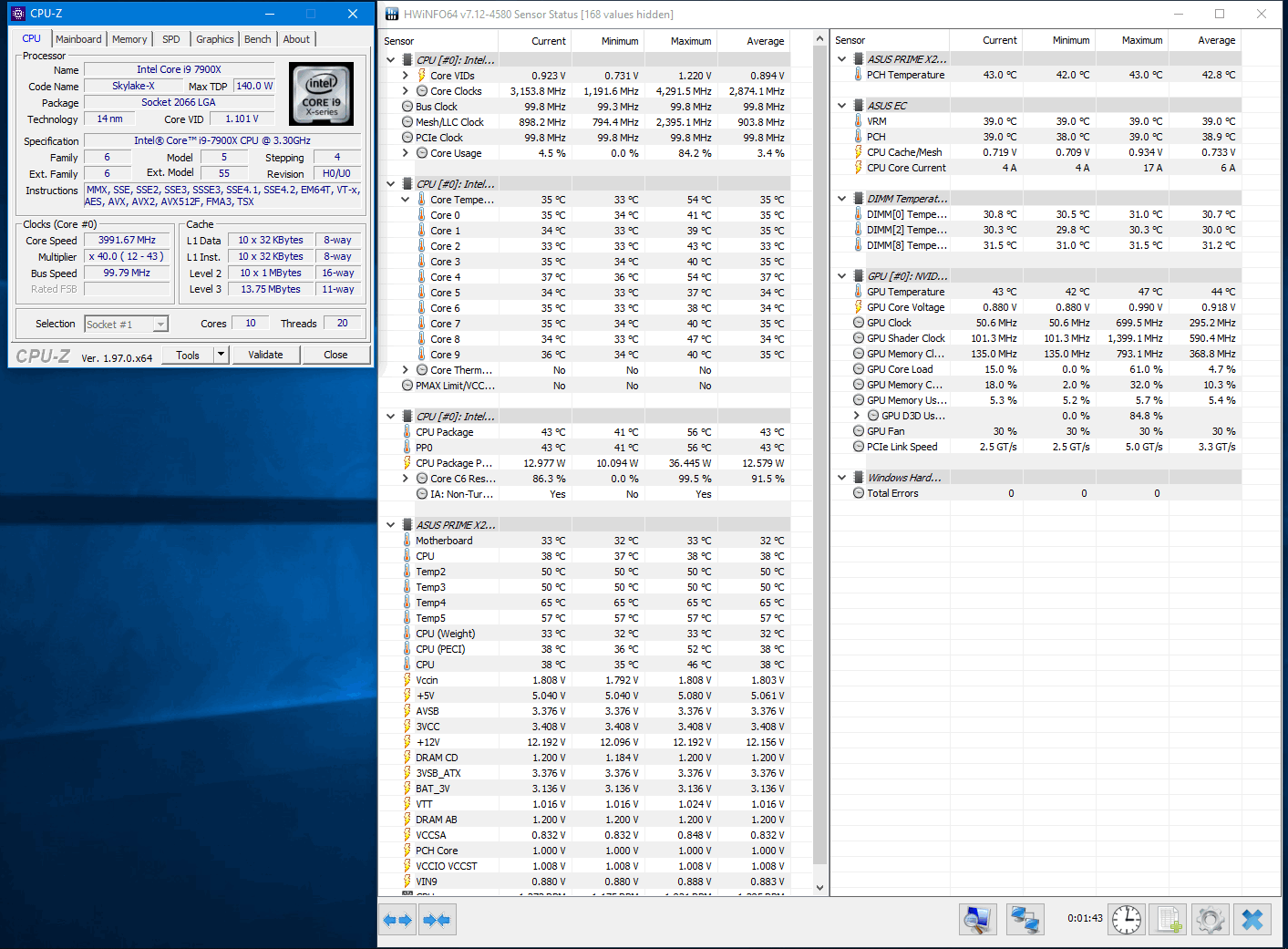Expand the Core Clocks row
The height and width of the screenshot is (949, 1288).
[406, 91]
